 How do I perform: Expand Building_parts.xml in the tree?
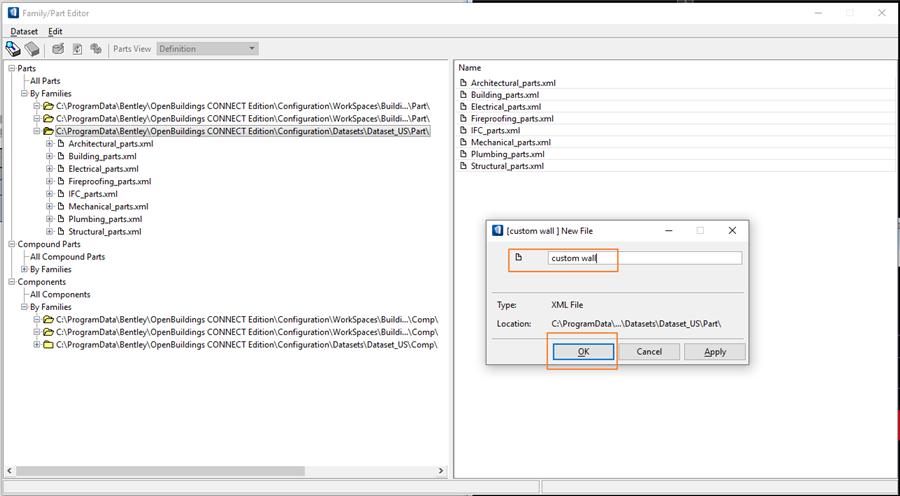(x=49, y=156)
